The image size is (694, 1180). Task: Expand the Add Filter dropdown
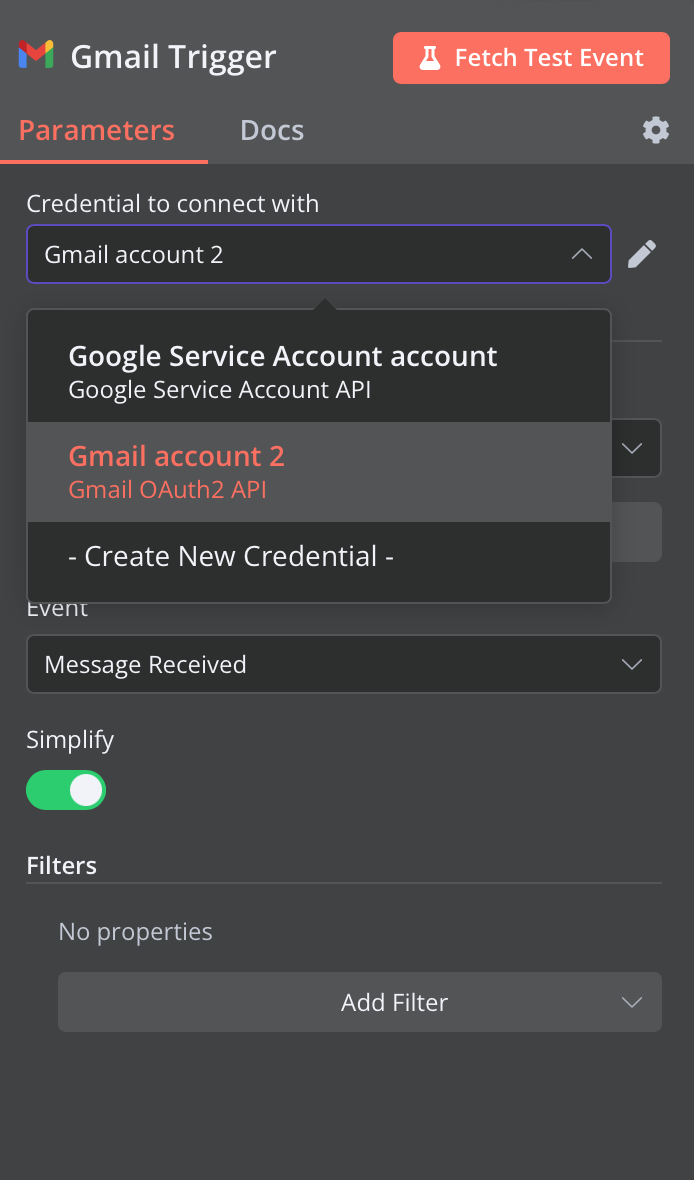[360, 1002]
